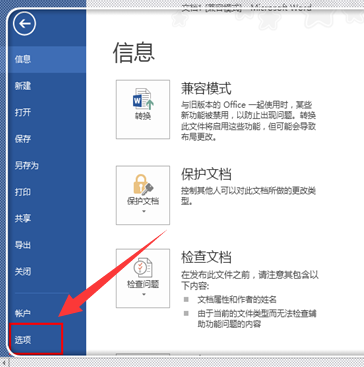364x367 pixels.
Task: Click the 保护文档 lock and key icon
Action: (143, 184)
